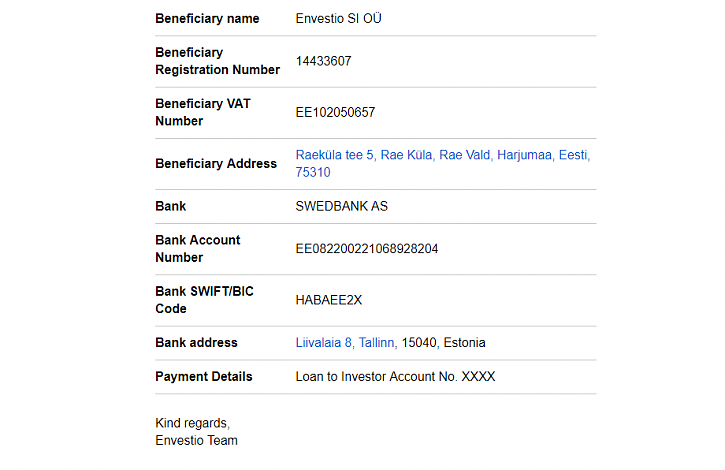Click the Payment Details label
Viewport: 725px width, 470px height.
[204, 377]
